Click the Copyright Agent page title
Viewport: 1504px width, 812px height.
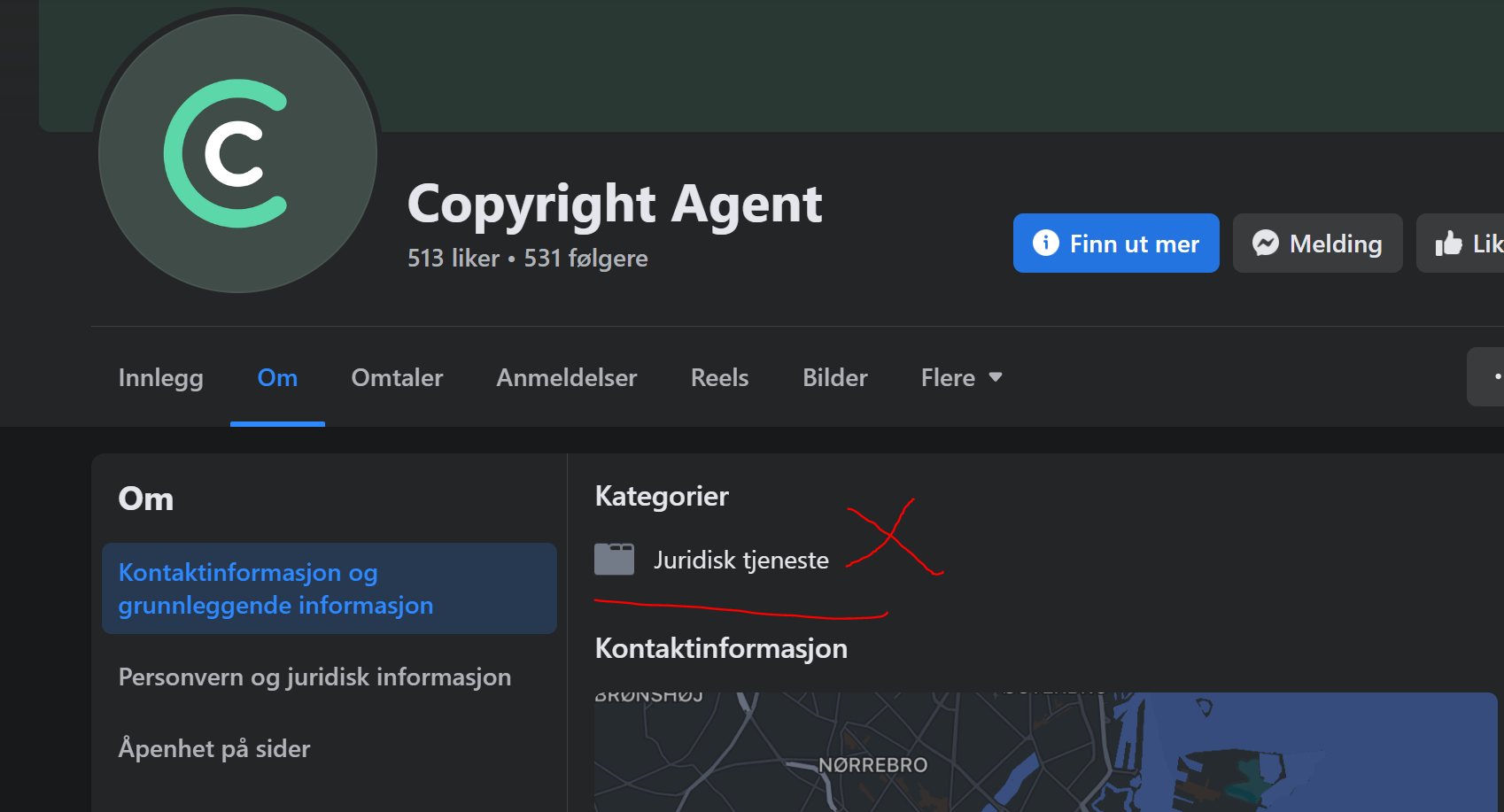coord(615,205)
